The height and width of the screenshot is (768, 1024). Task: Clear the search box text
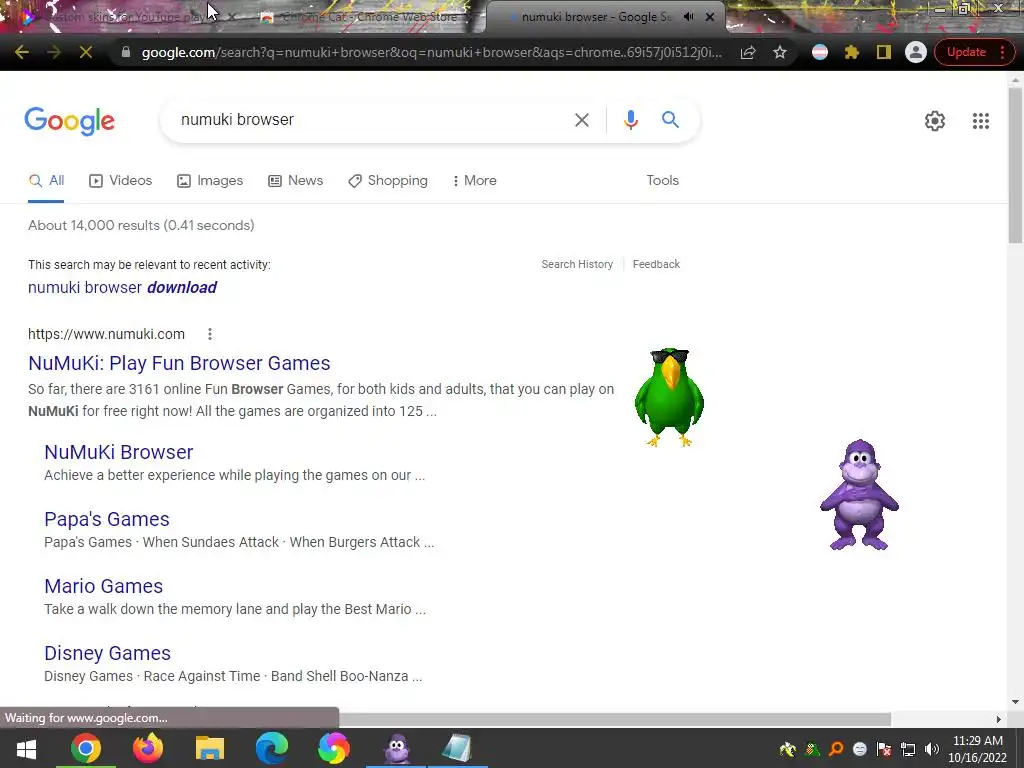click(x=581, y=120)
